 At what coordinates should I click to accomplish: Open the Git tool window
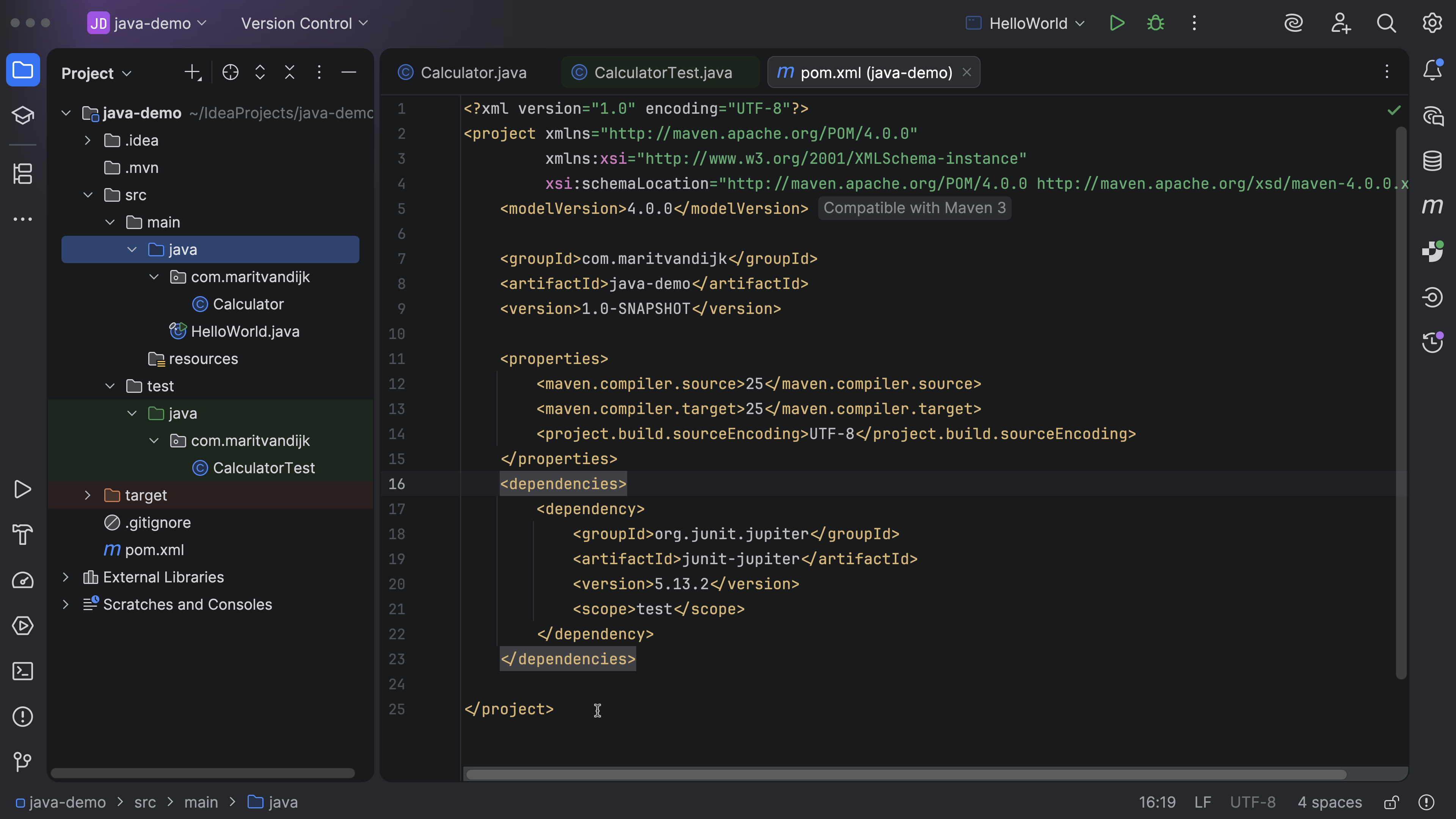tap(23, 762)
